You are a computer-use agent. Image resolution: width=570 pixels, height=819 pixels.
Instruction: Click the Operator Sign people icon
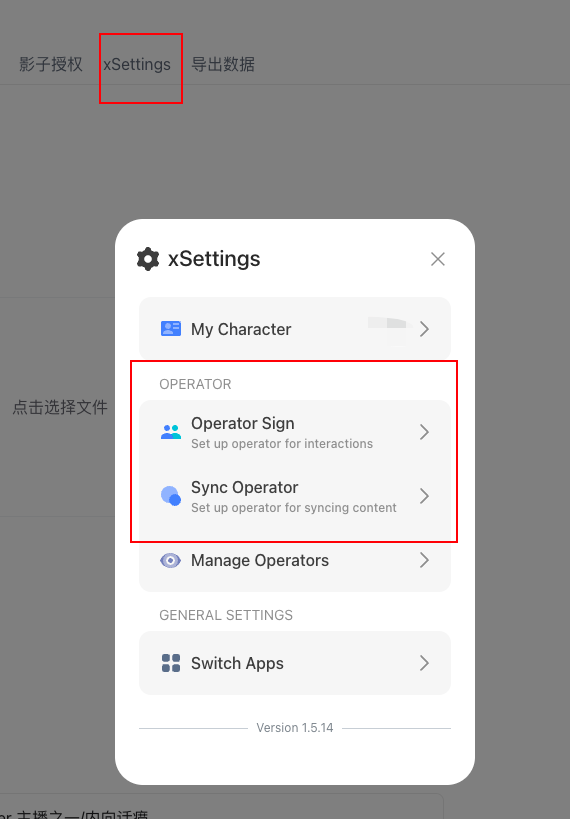171,432
